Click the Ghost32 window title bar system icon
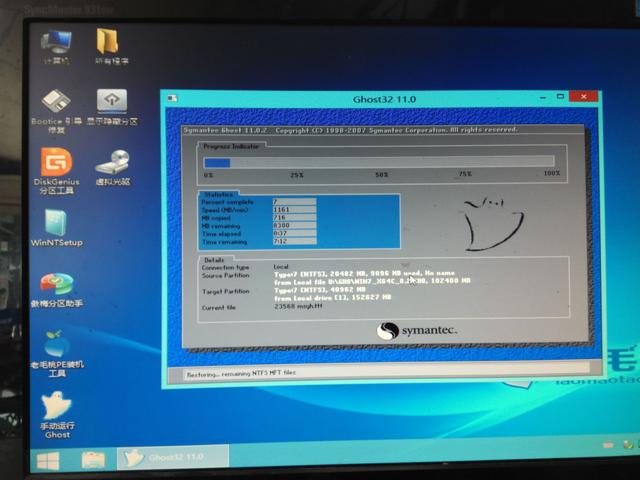Screen dimensions: 640x480 tap(172, 98)
